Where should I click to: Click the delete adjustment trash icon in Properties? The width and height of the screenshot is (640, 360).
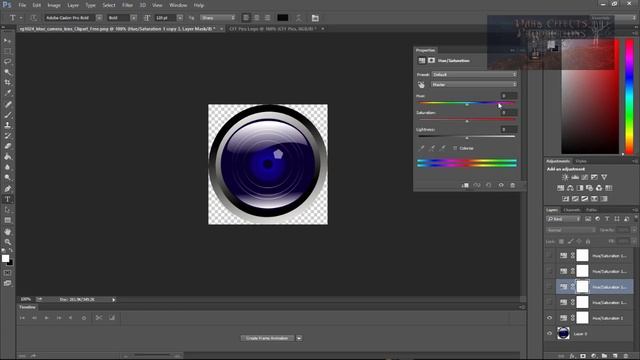tap(513, 185)
